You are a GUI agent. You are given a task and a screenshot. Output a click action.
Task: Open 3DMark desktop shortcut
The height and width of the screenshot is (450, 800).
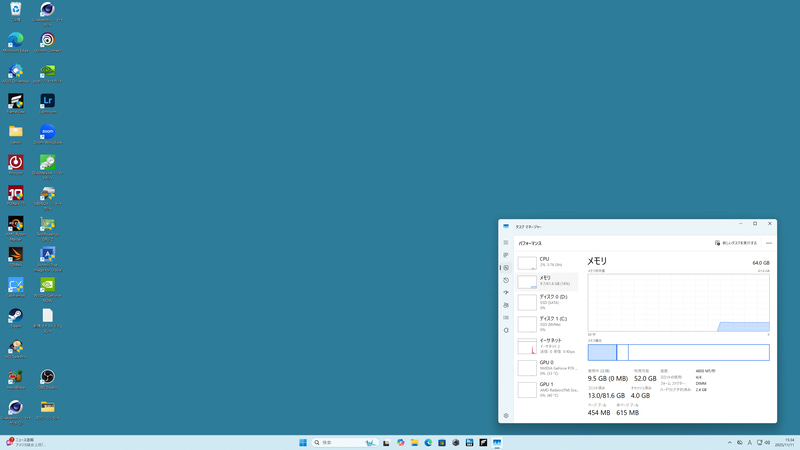pyautogui.click(x=16, y=257)
